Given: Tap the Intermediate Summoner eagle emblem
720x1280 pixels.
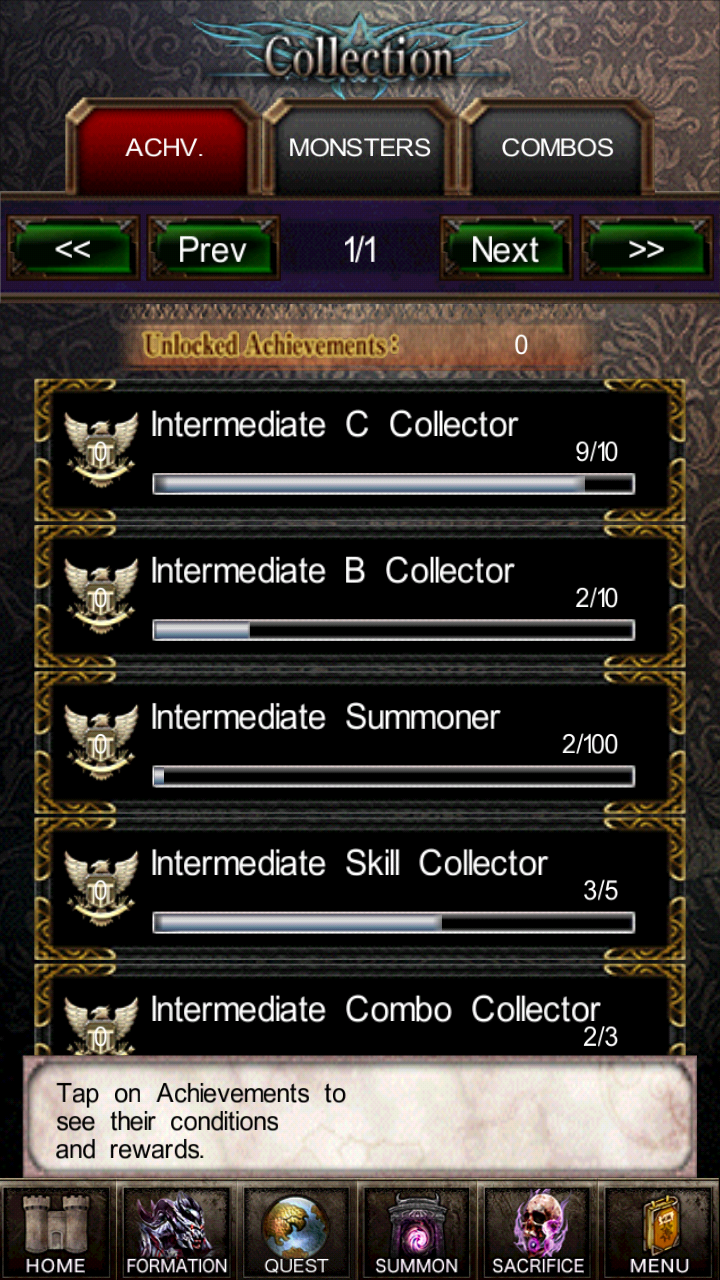Looking at the screenshot, I should [101, 741].
